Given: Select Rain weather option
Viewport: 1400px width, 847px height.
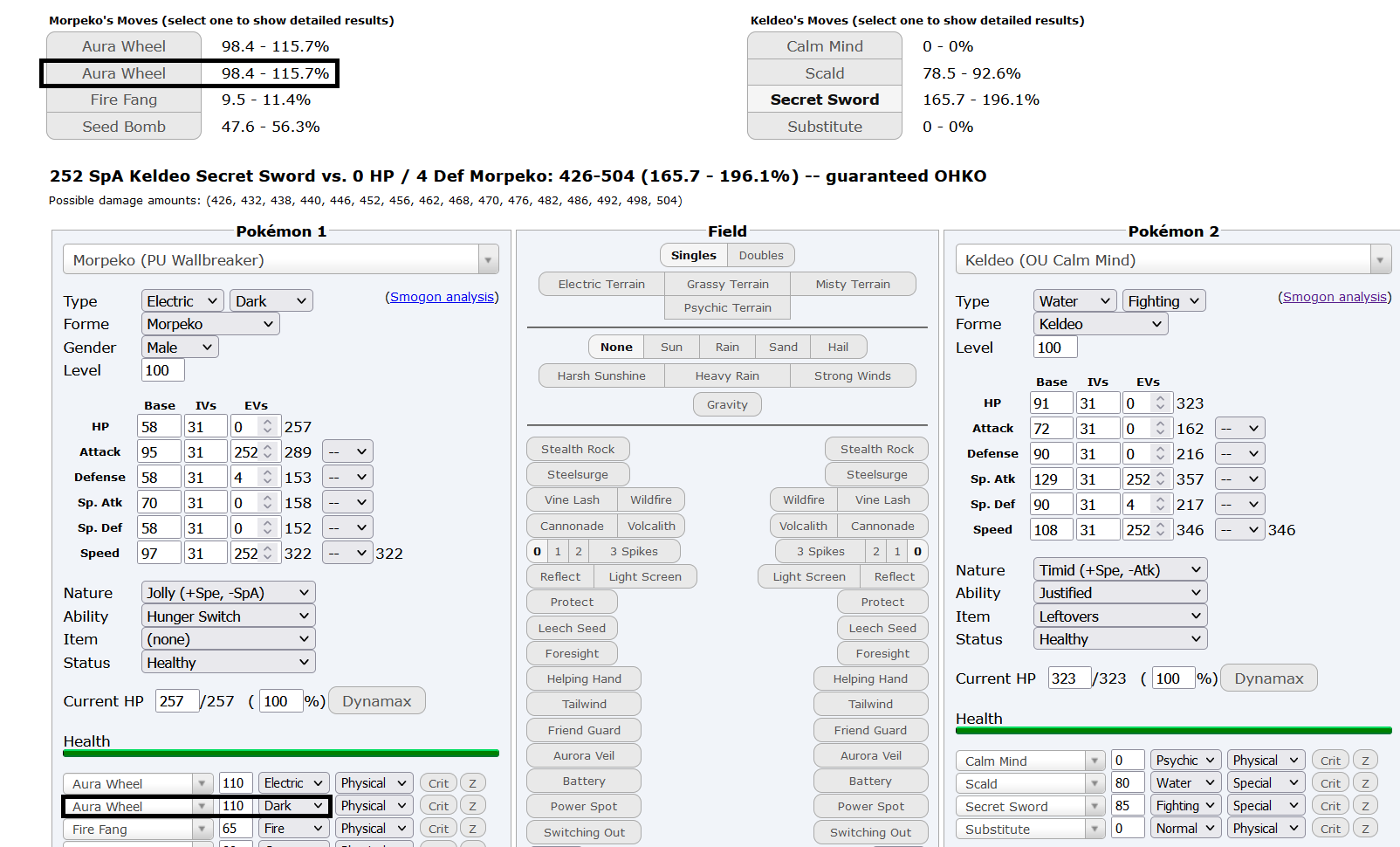Looking at the screenshot, I should pyautogui.click(x=727, y=347).
